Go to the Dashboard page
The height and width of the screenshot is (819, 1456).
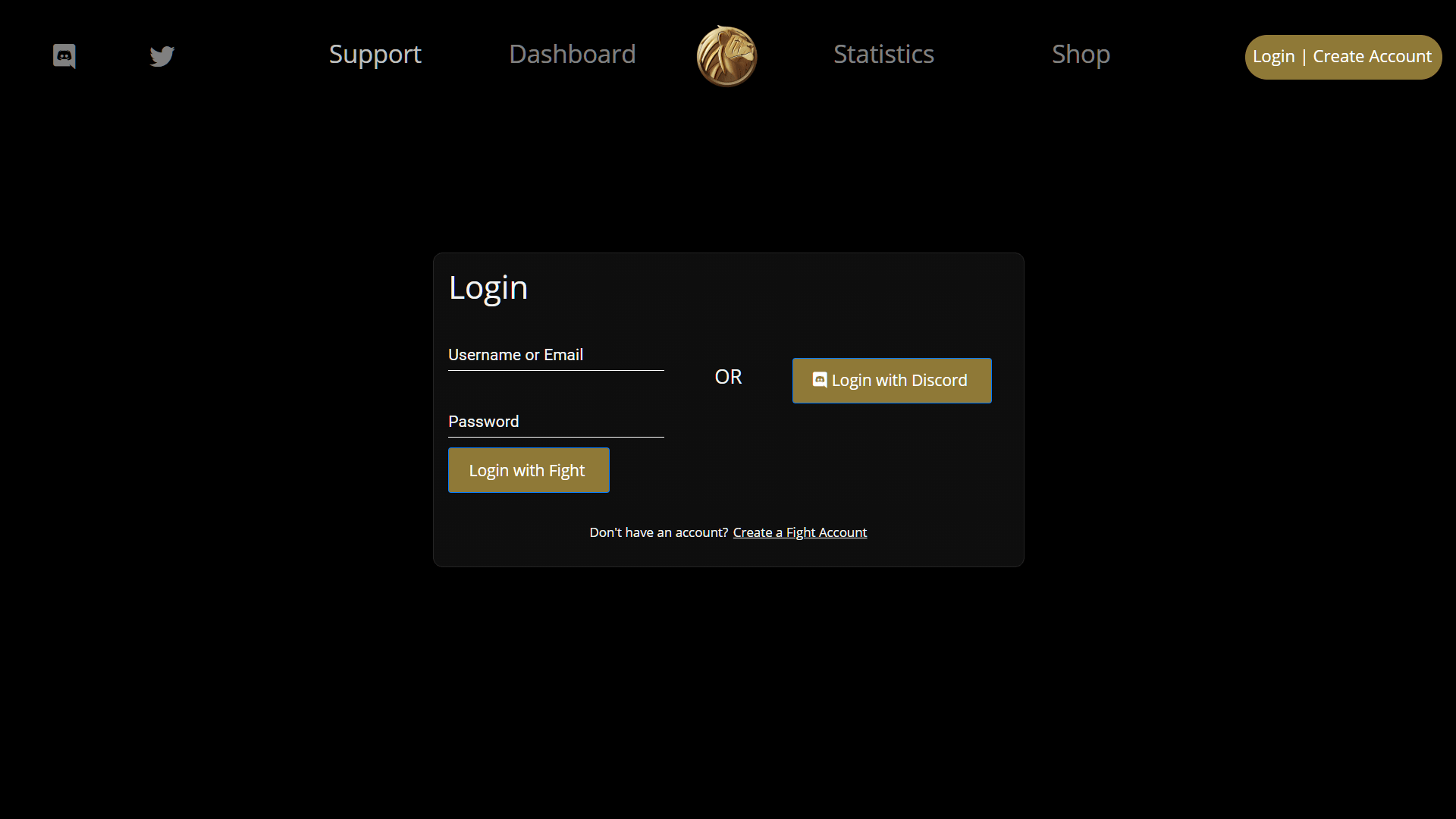tap(572, 55)
